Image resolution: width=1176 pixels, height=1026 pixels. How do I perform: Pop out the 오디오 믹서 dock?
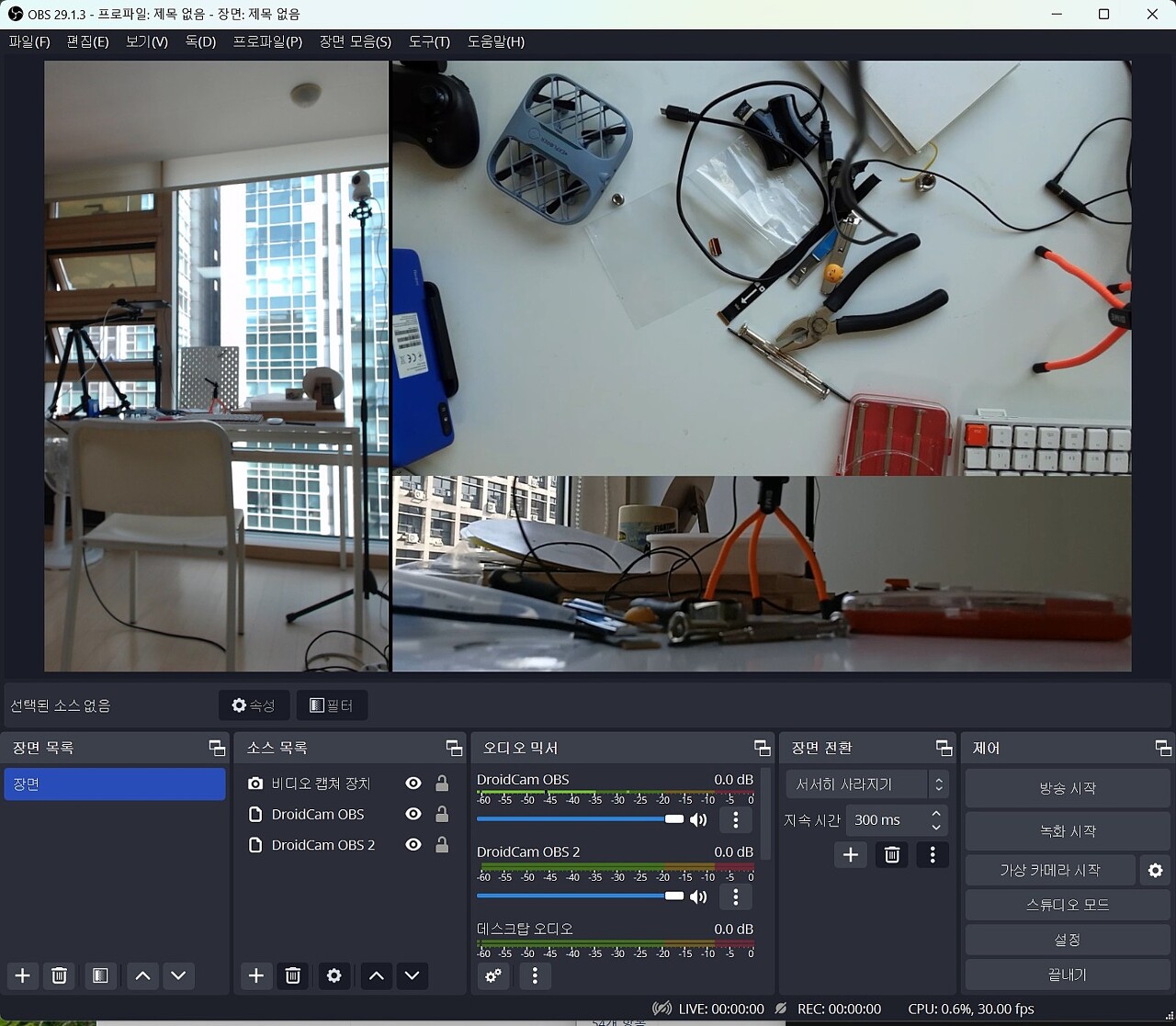point(762,748)
